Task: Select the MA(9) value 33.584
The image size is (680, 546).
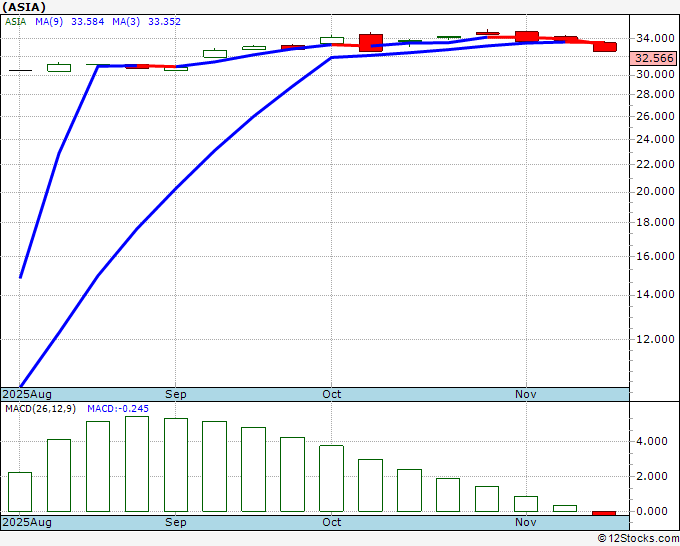Action: (88, 22)
